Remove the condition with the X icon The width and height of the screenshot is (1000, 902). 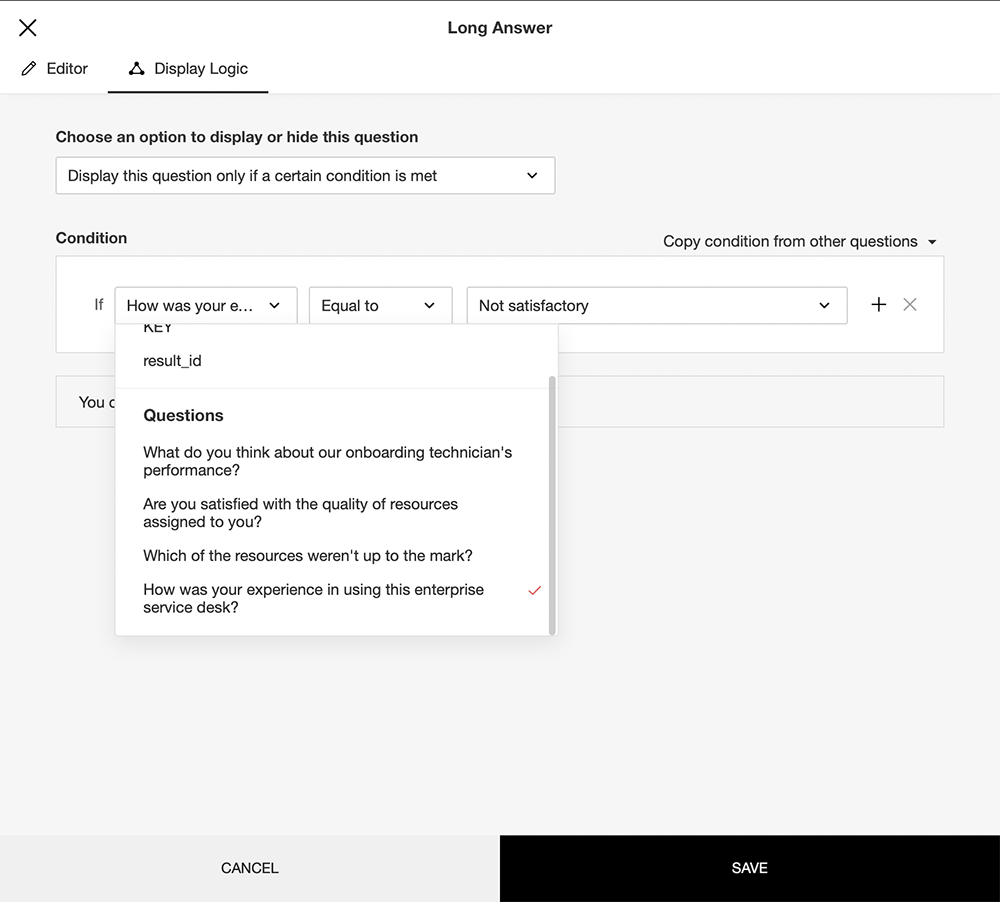point(910,304)
